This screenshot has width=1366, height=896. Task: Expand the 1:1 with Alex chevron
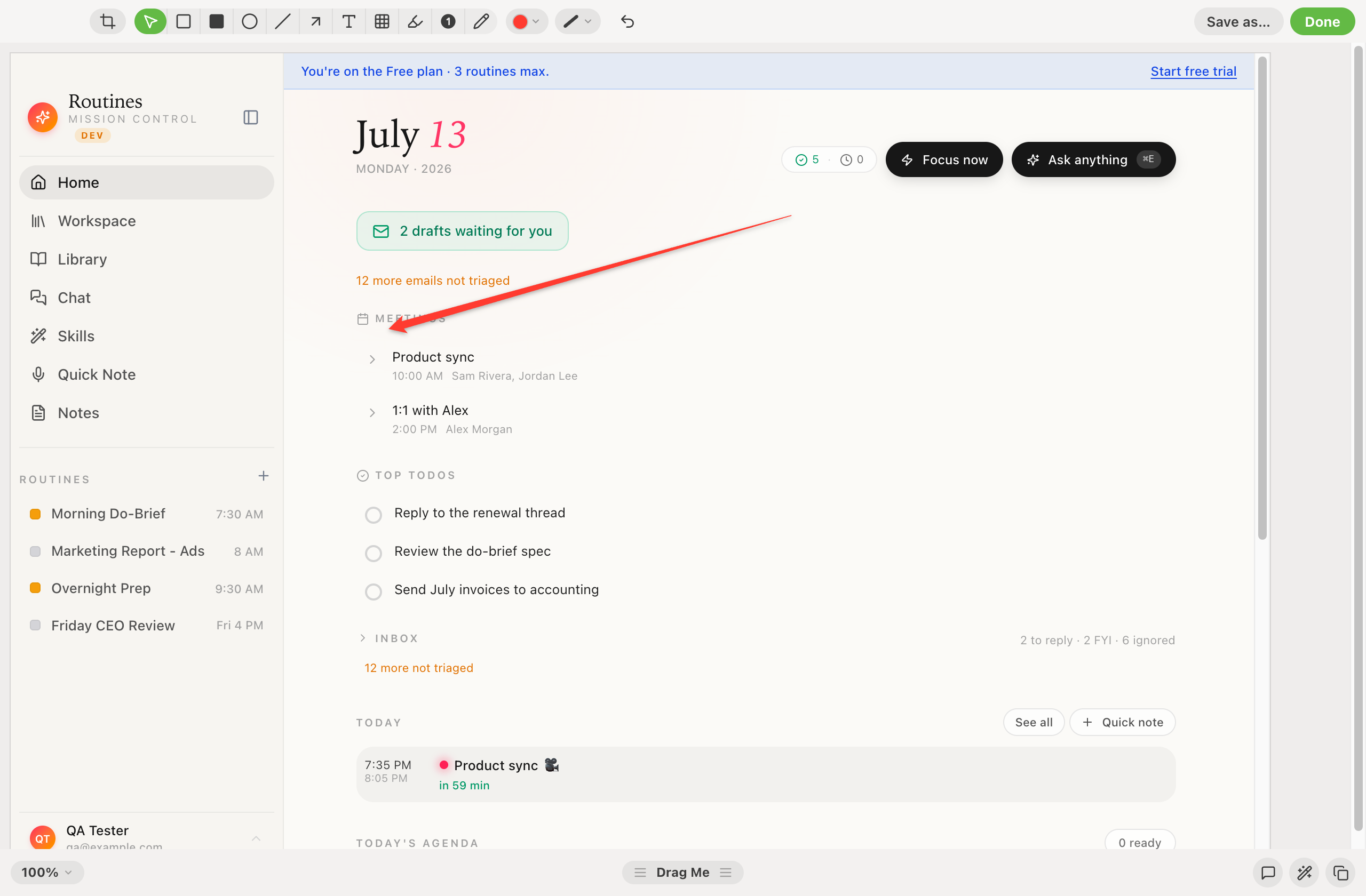[x=372, y=413]
